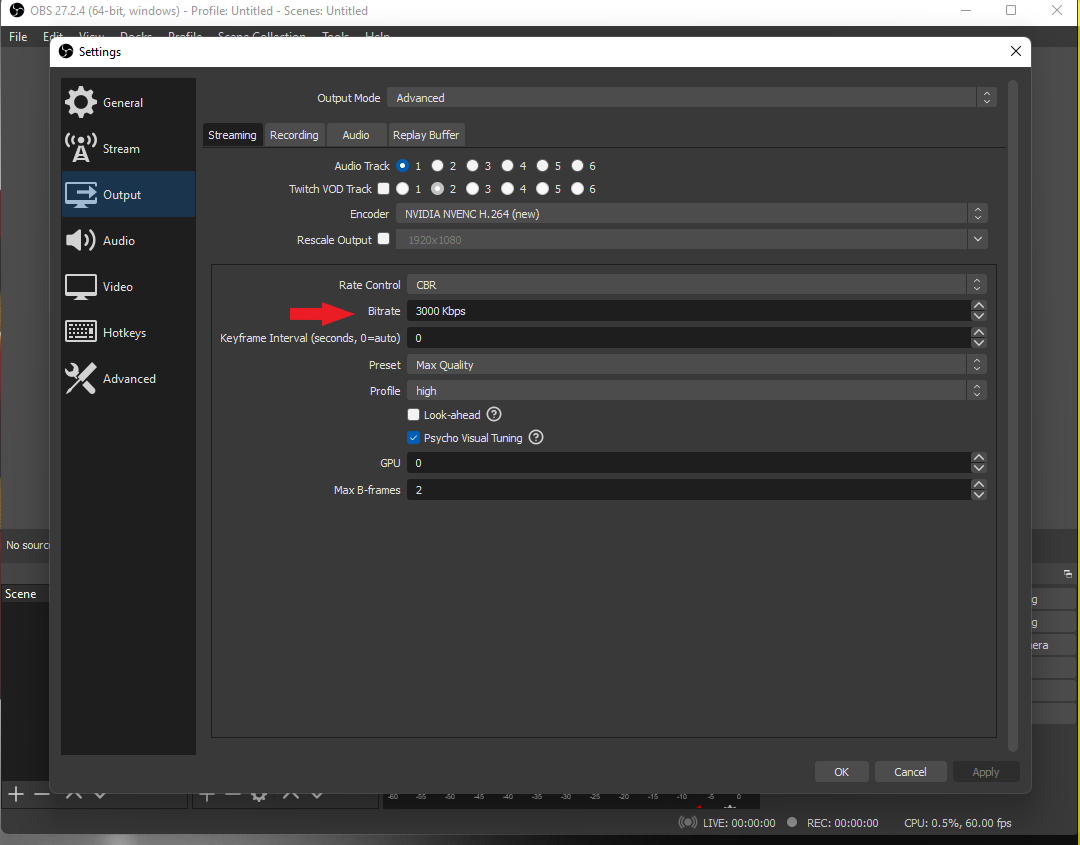The height and width of the screenshot is (845, 1080).
Task: Select Audio Track 1 radio button
Action: pyautogui.click(x=403, y=165)
